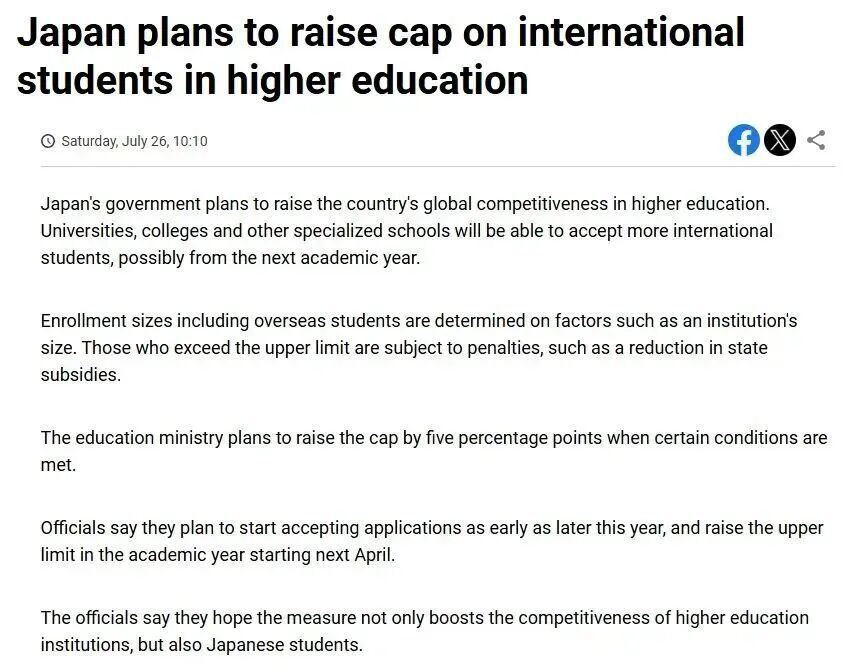Click the line starting "Enrollment sizes including overseas"
The width and height of the screenshot is (851, 670).
point(418,321)
